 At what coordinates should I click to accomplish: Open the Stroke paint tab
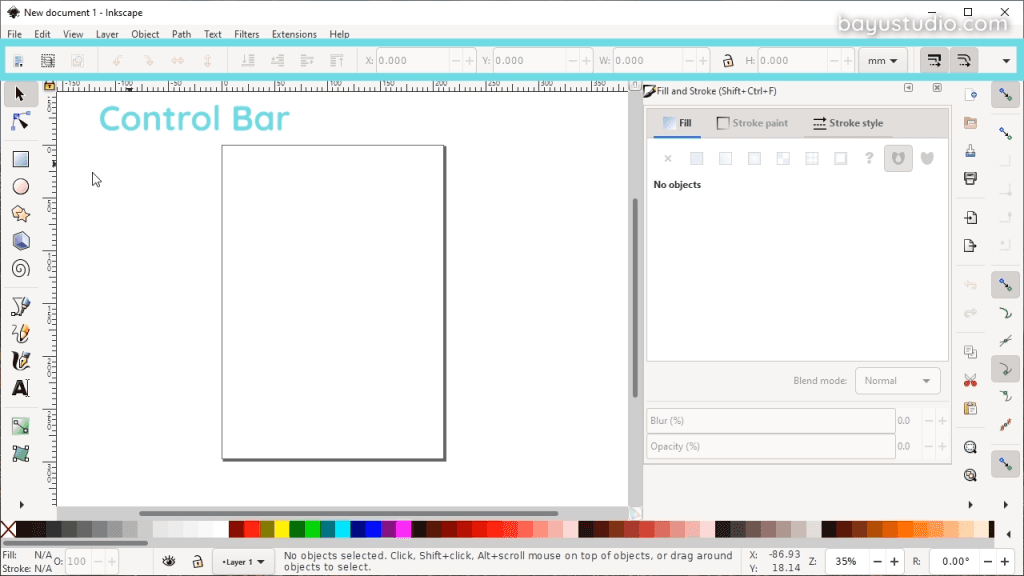[752, 123]
